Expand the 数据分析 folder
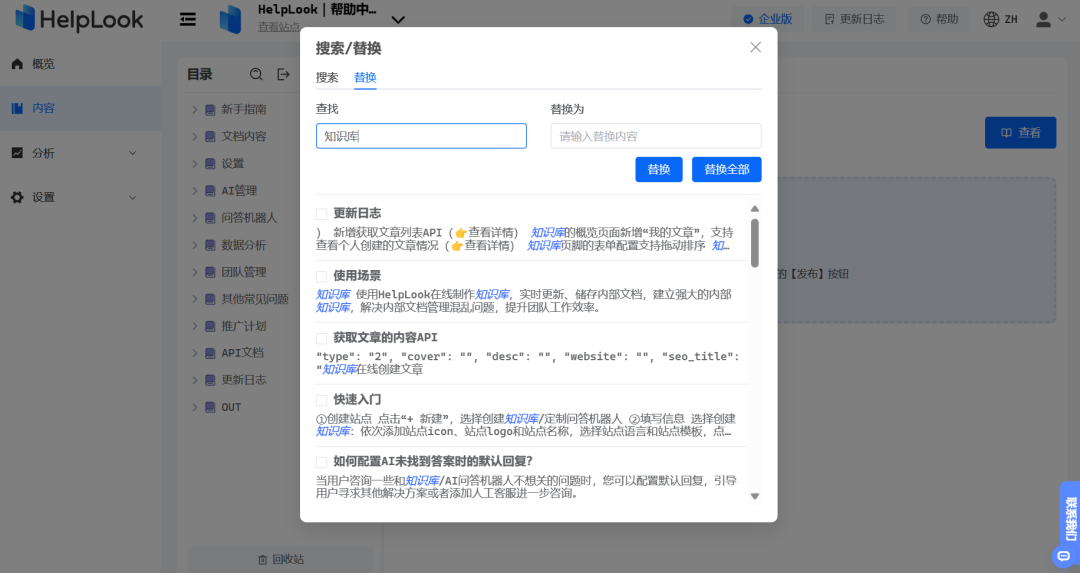The width and height of the screenshot is (1080, 573). (x=194, y=245)
